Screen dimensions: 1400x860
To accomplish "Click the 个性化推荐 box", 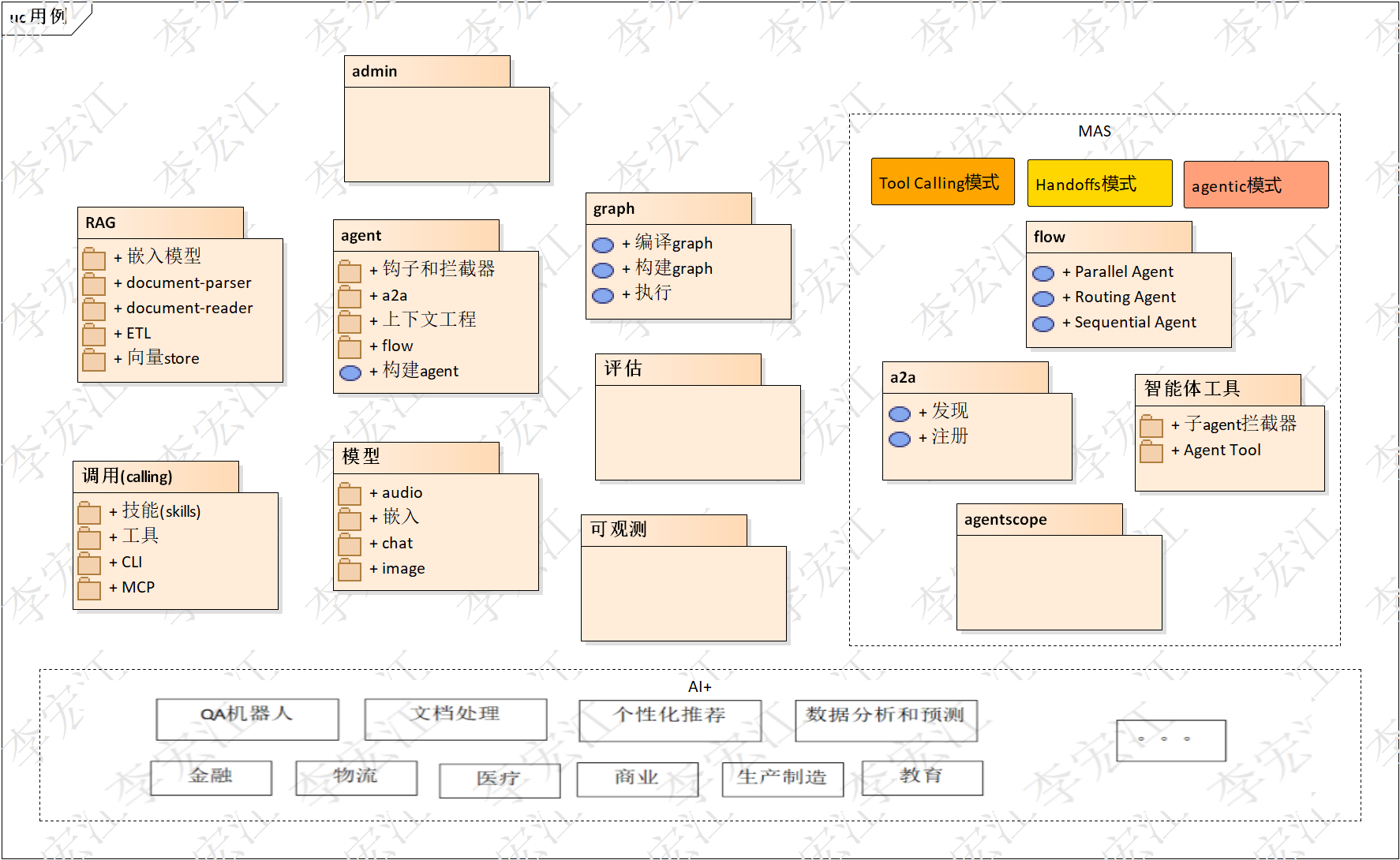I will click(670, 720).
